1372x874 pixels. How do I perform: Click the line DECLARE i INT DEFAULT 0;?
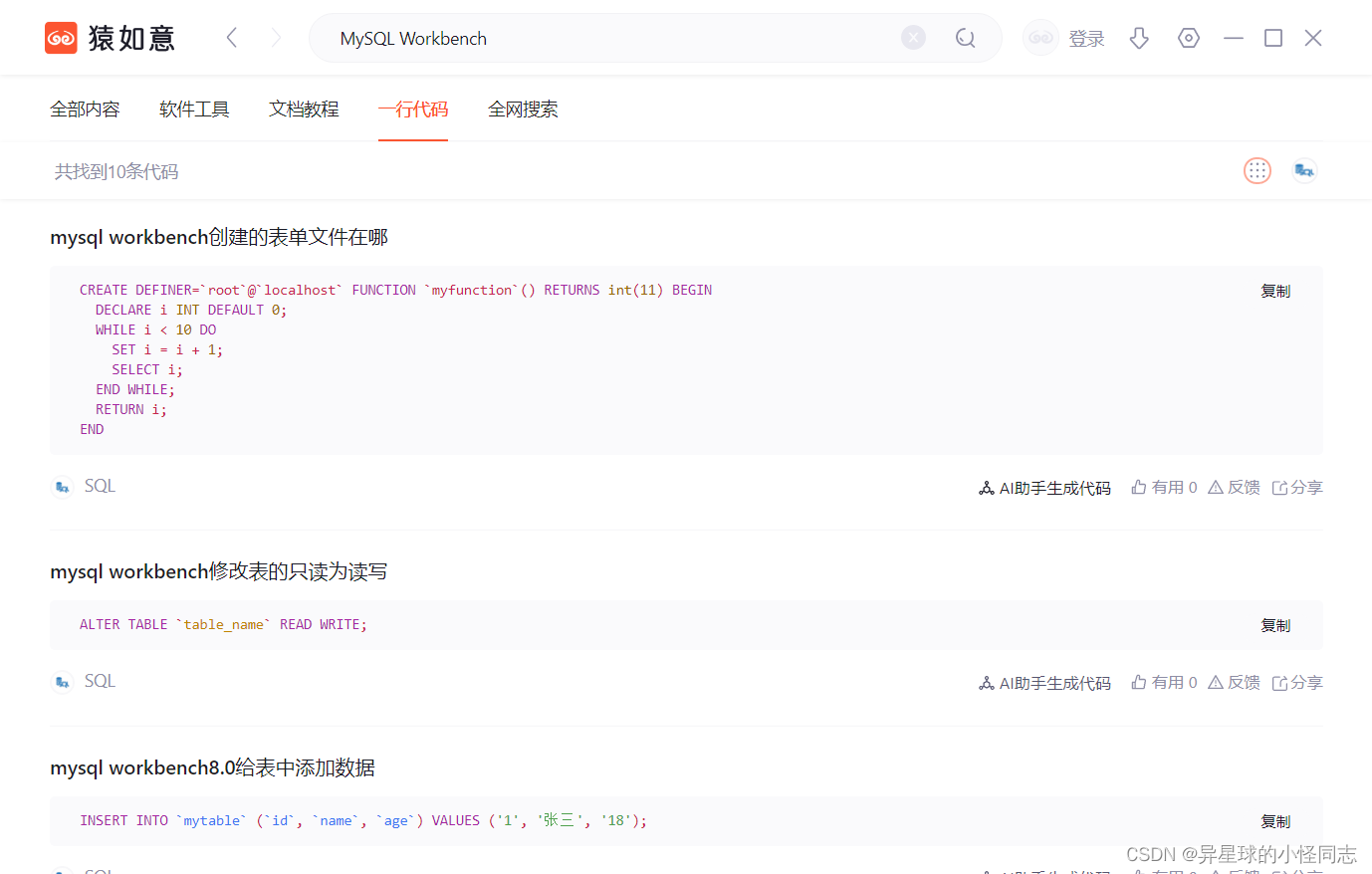point(191,311)
